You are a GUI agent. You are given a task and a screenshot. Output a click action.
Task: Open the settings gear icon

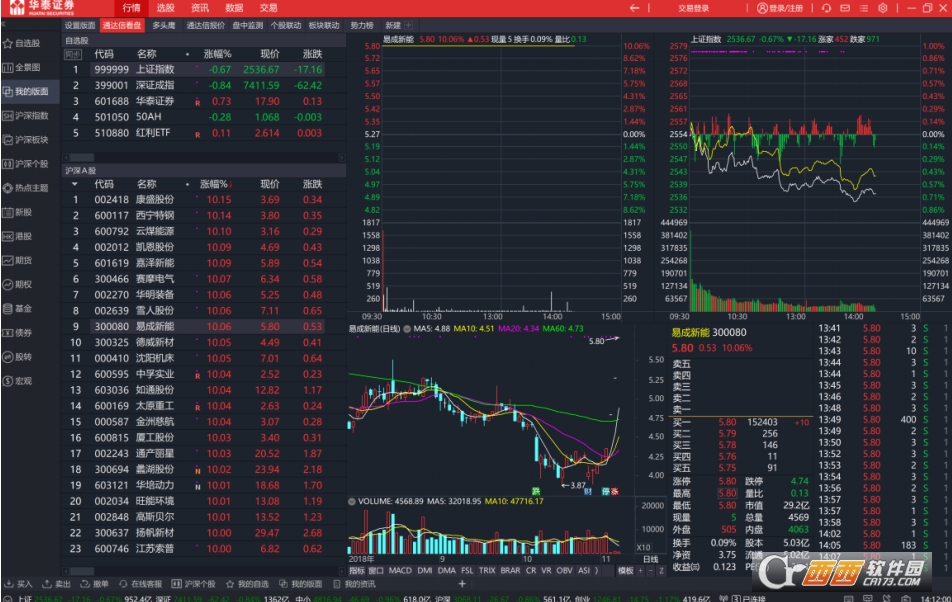point(883,8)
